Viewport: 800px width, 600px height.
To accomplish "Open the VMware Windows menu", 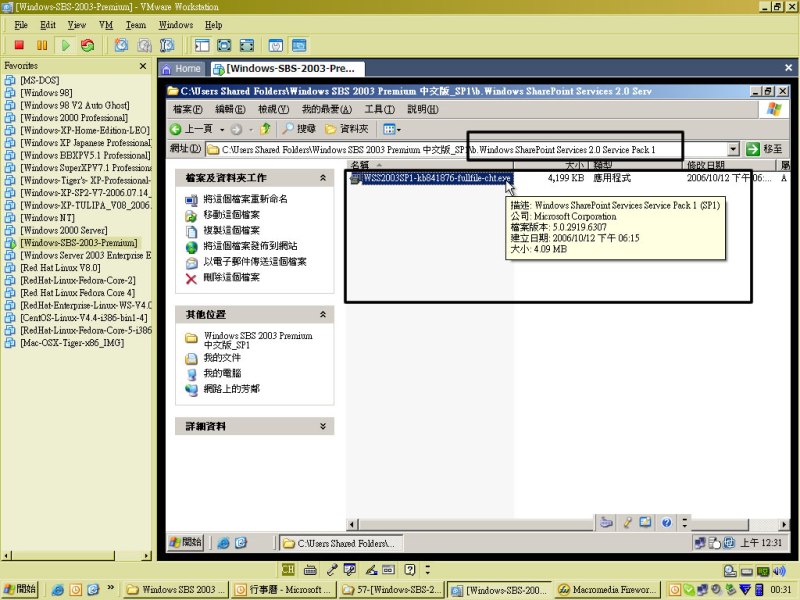I will click(176, 24).
